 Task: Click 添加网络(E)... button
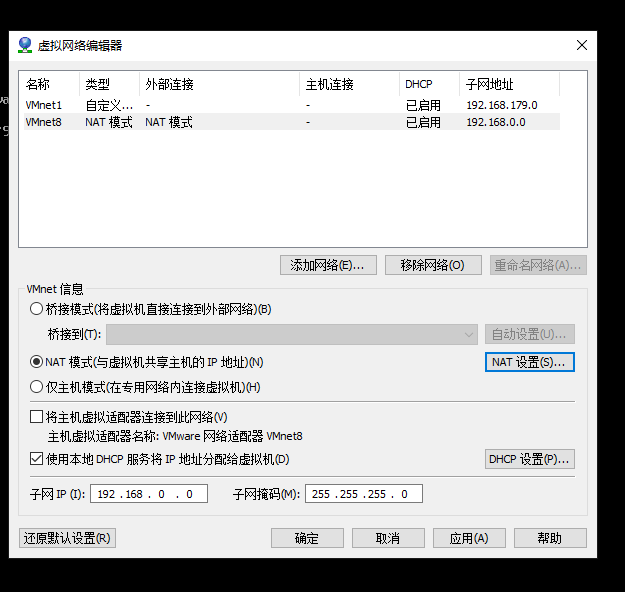pos(328,265)
